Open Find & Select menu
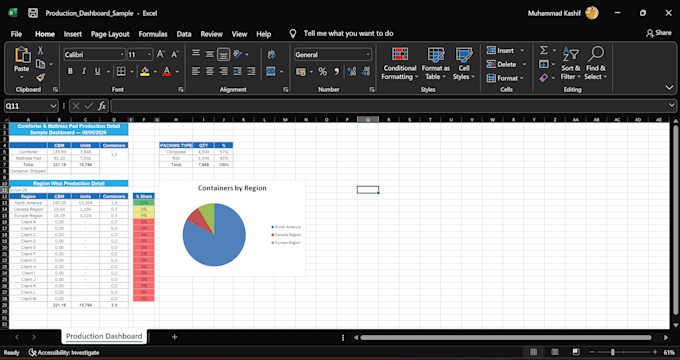 click(596, 64)
